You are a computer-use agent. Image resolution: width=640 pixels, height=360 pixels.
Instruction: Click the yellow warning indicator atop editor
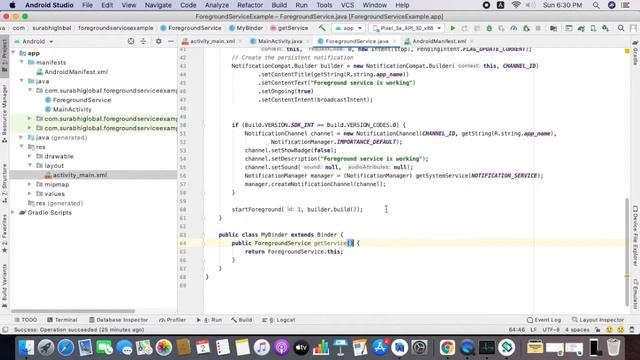click(x=627, y=51)
